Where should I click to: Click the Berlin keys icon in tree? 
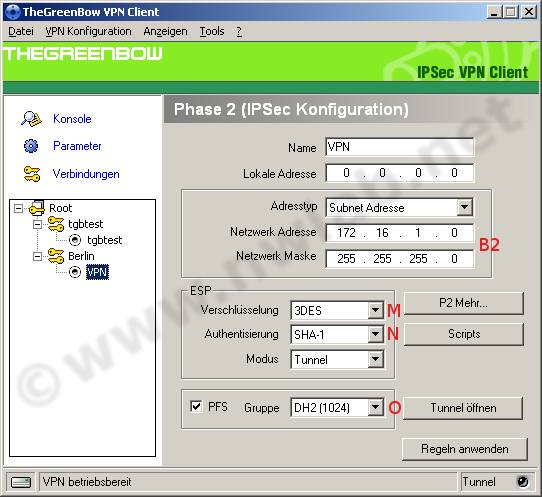56,256
